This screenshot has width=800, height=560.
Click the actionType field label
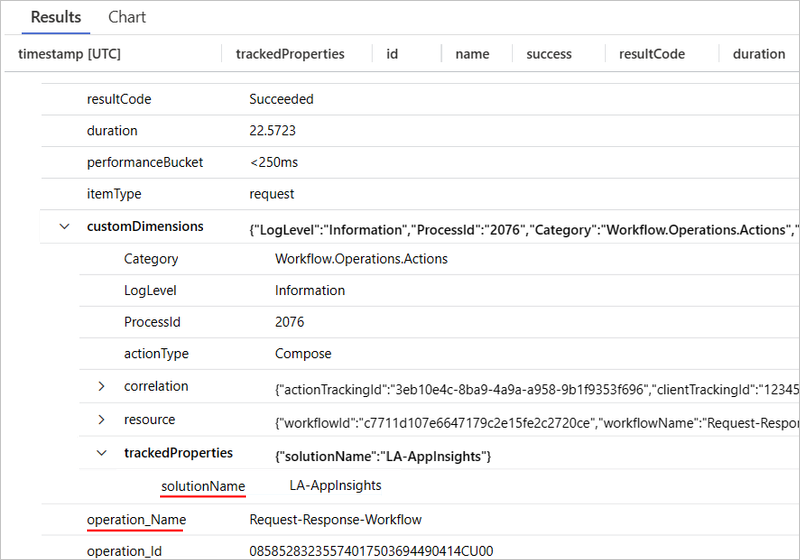[156, 354]
